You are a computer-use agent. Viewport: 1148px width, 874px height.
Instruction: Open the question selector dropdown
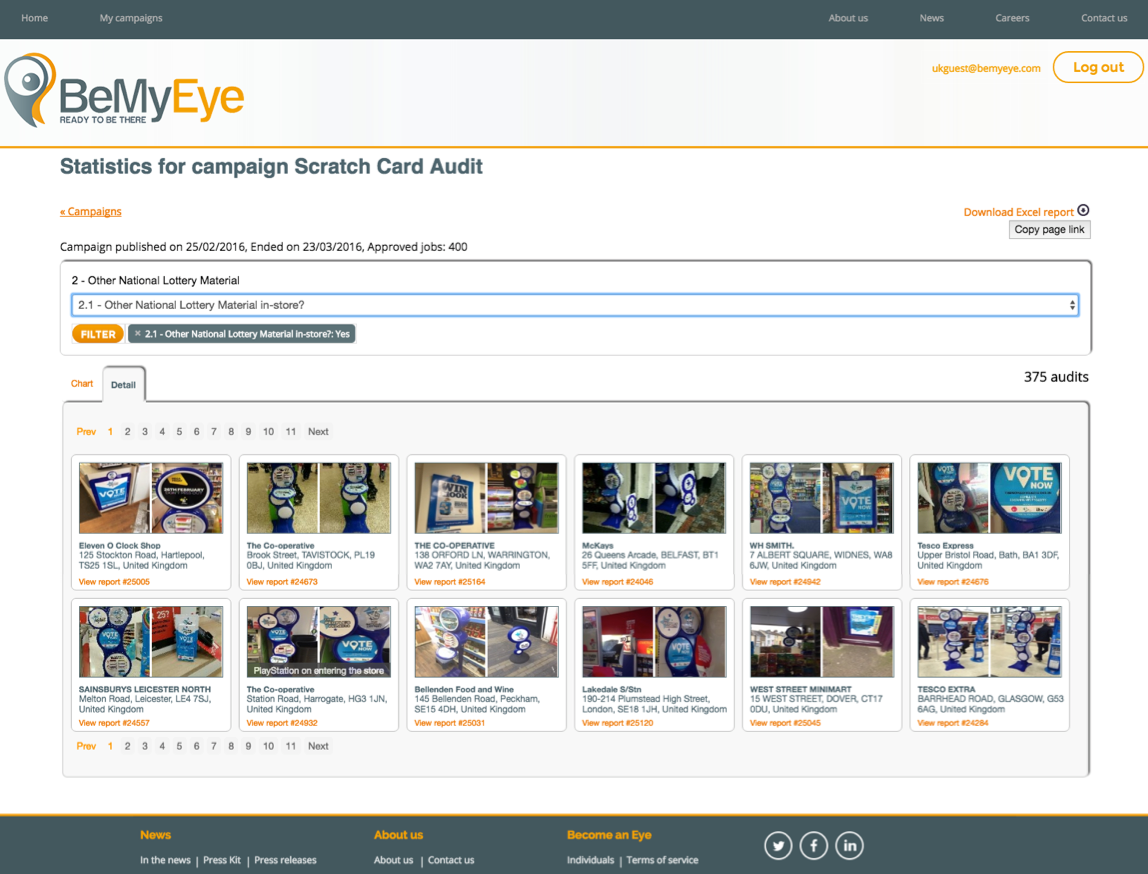pyautogui.click(x=573, y=304)
